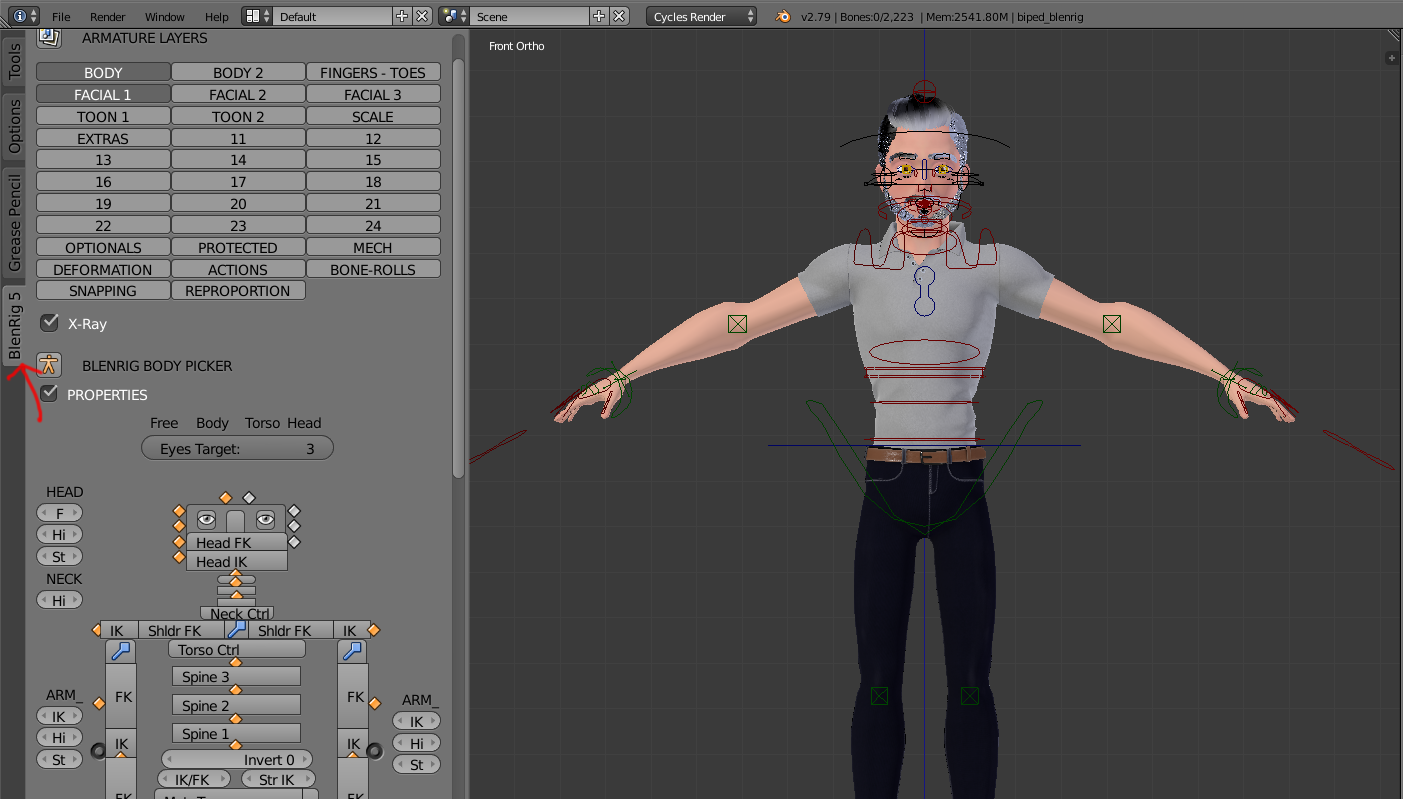Select the Torso Ctrl element in body picker
This screenshot has width=1403, height=799.
click(x=236, y=648)
